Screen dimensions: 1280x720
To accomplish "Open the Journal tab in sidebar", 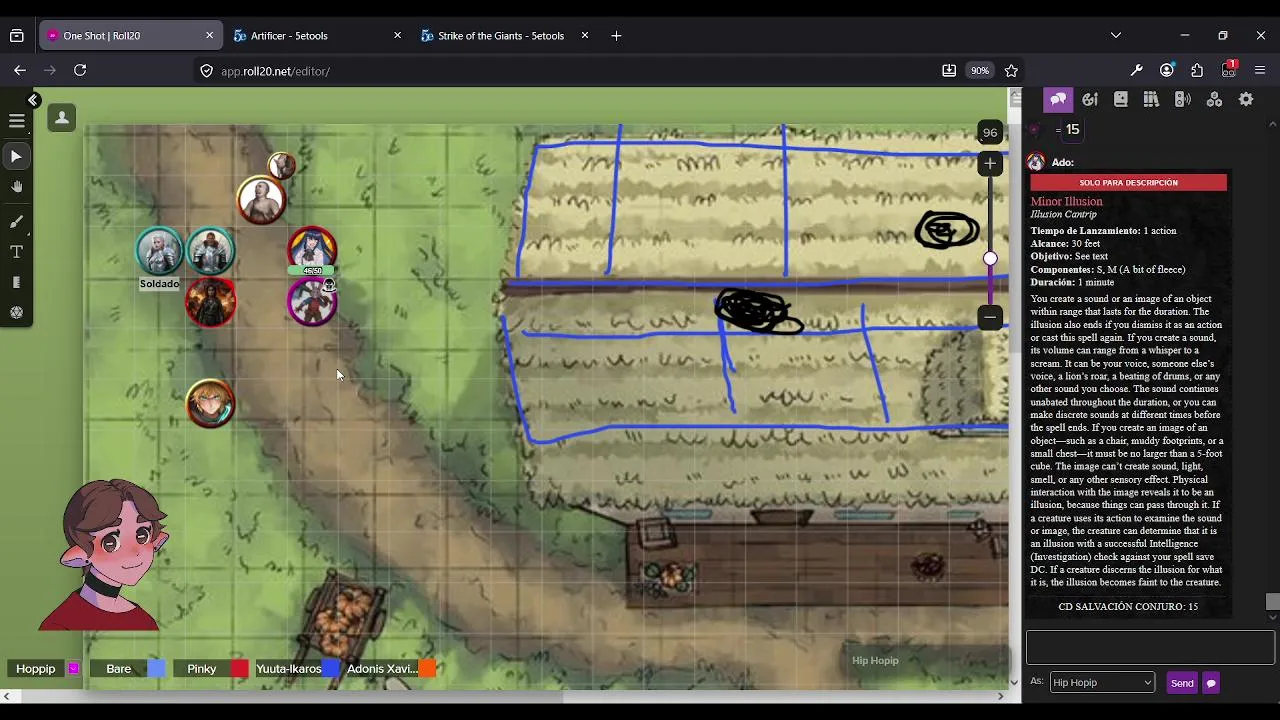I will click(1121, 99).
